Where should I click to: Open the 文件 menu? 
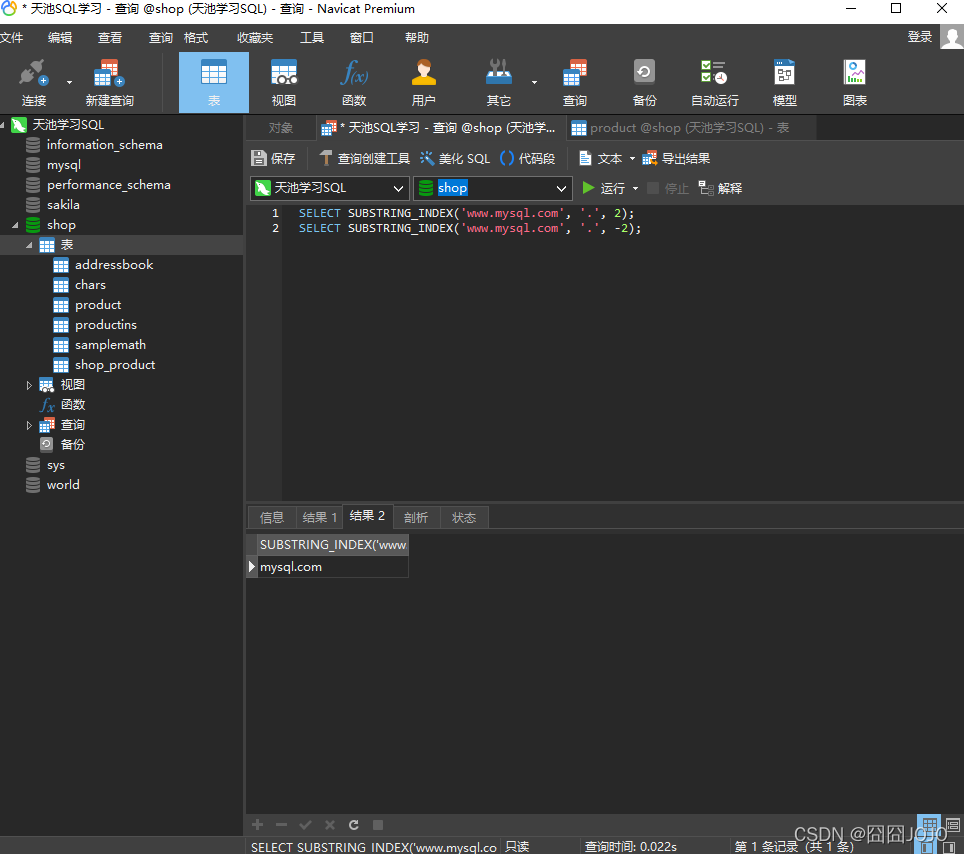12,38
